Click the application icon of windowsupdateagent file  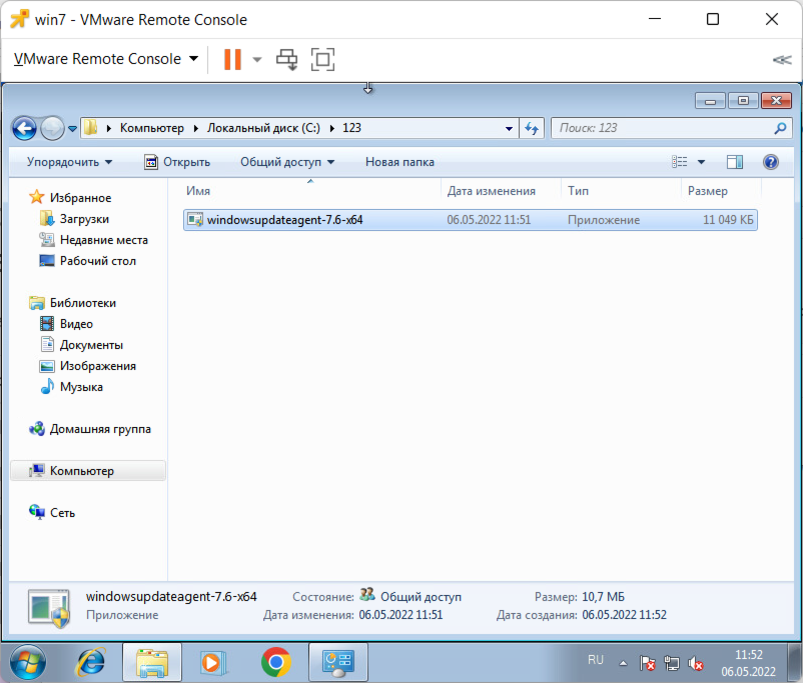pos(195,220)
